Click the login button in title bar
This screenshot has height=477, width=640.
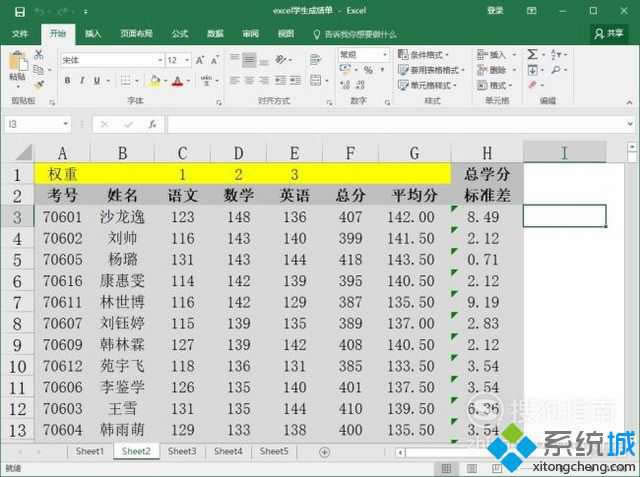pos(495,11)
